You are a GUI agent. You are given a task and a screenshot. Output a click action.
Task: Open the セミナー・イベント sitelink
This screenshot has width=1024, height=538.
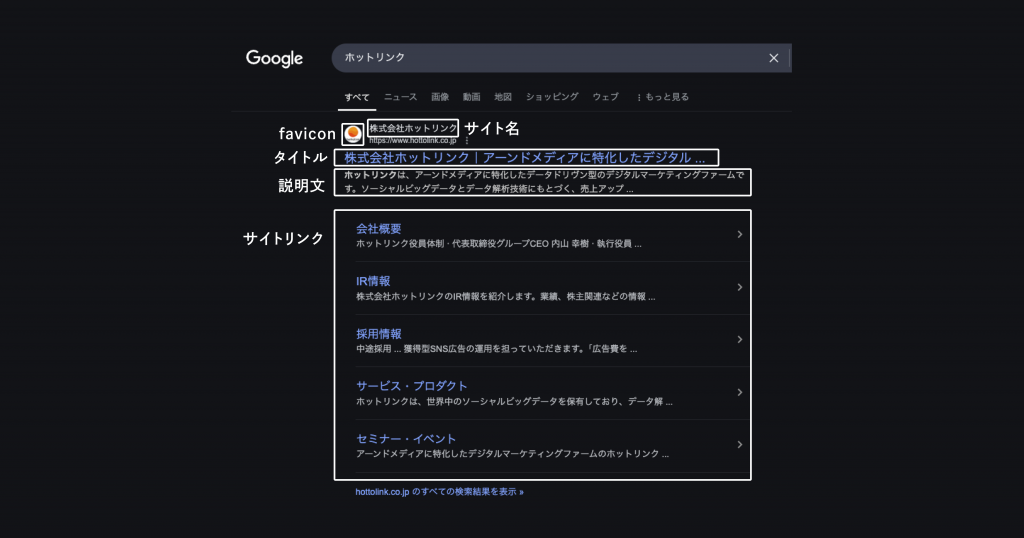[x=406, y=439]
